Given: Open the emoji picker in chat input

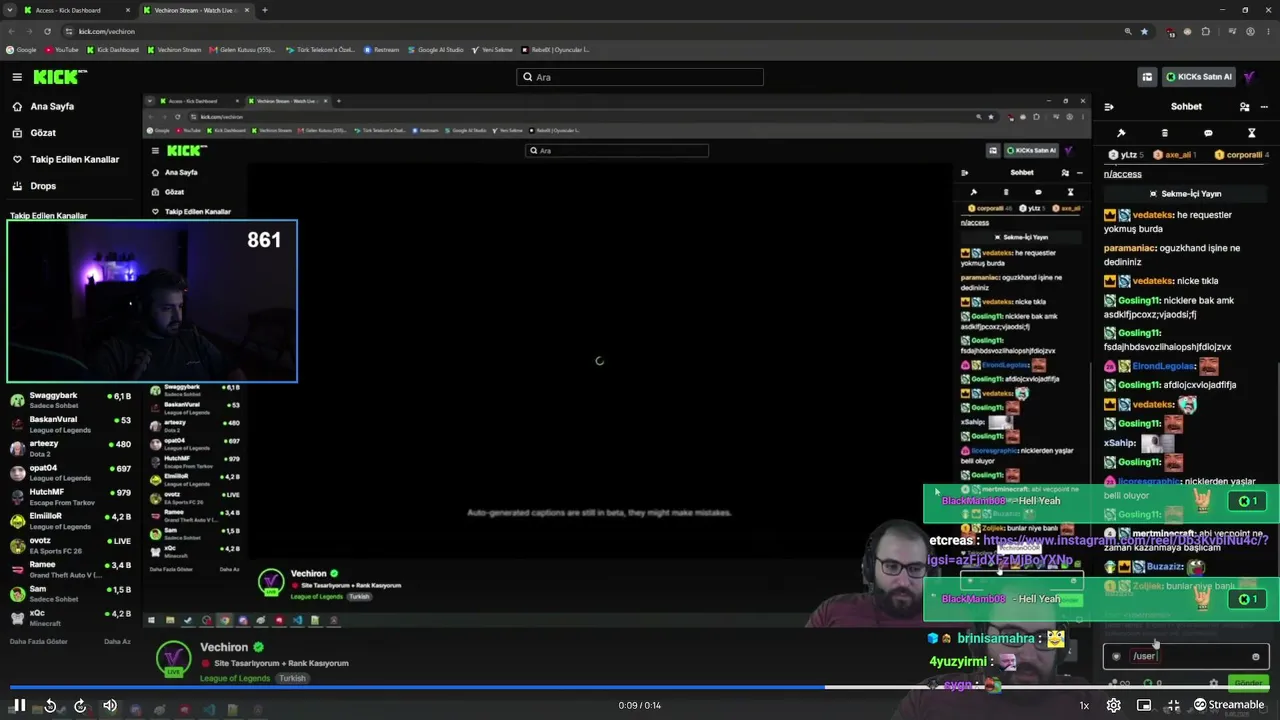Looking at the screenshot, I should point(1256,657).
